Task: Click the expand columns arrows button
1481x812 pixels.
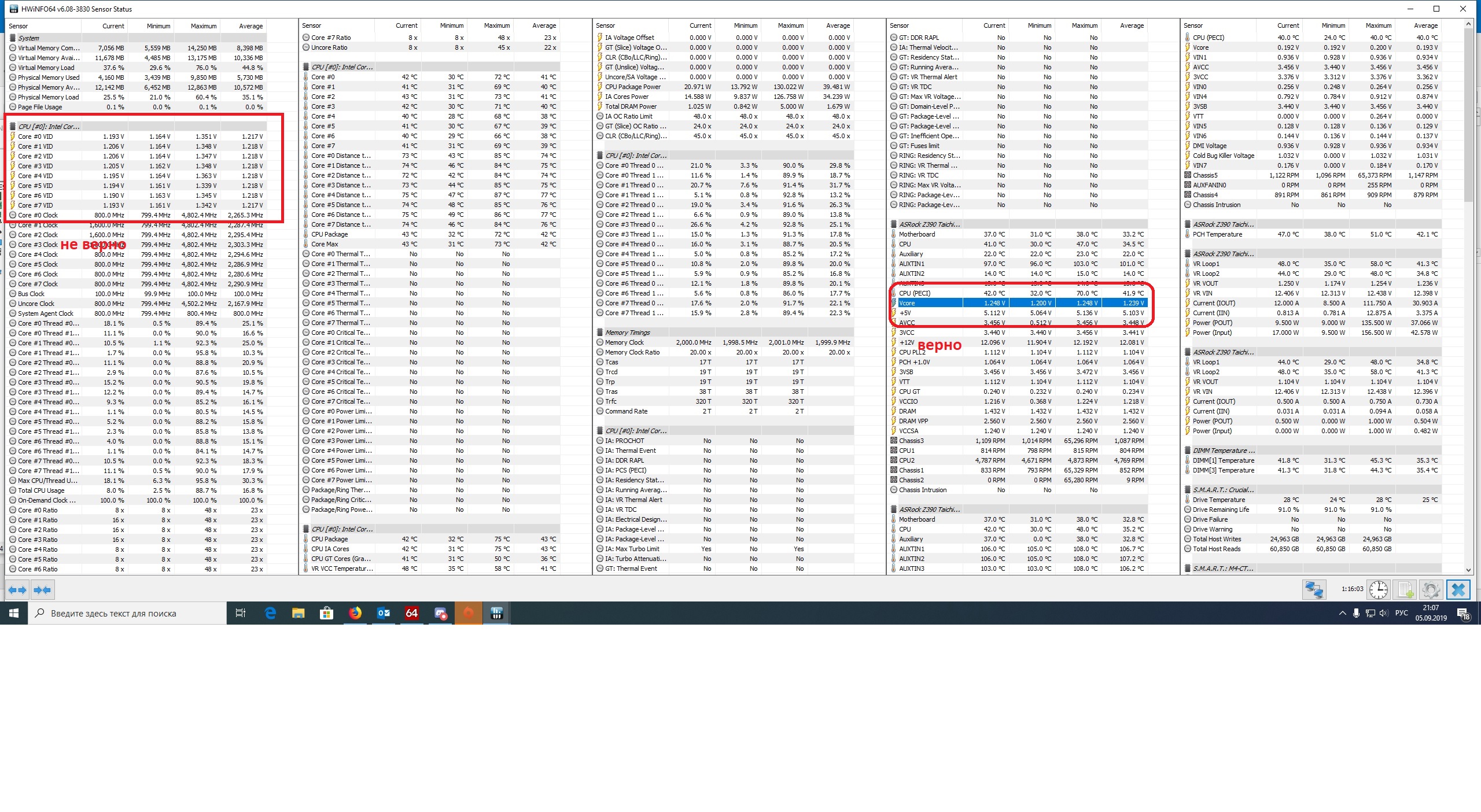Action: tap(17, 590)
